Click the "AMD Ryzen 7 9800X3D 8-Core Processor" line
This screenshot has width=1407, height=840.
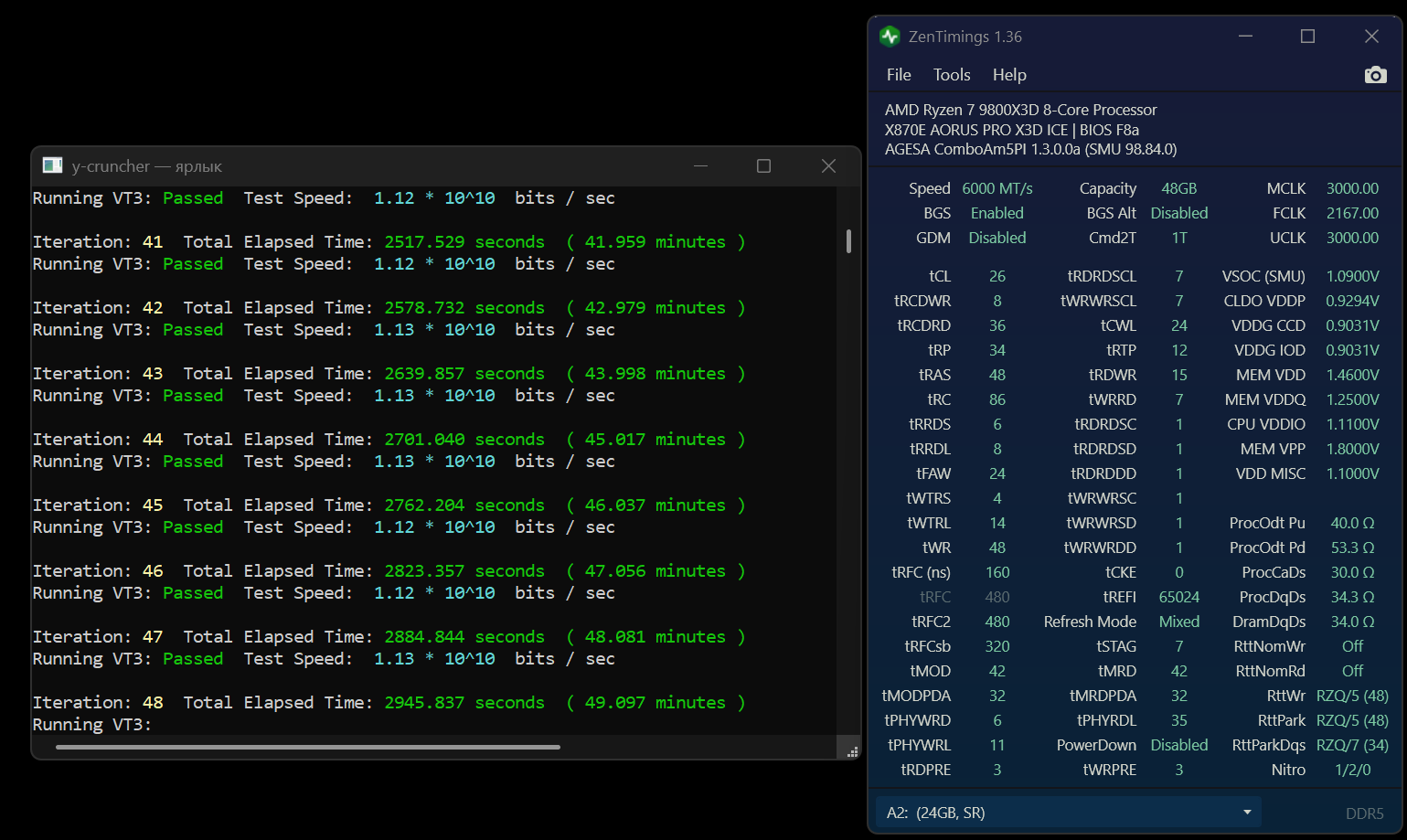point(1021,110)
